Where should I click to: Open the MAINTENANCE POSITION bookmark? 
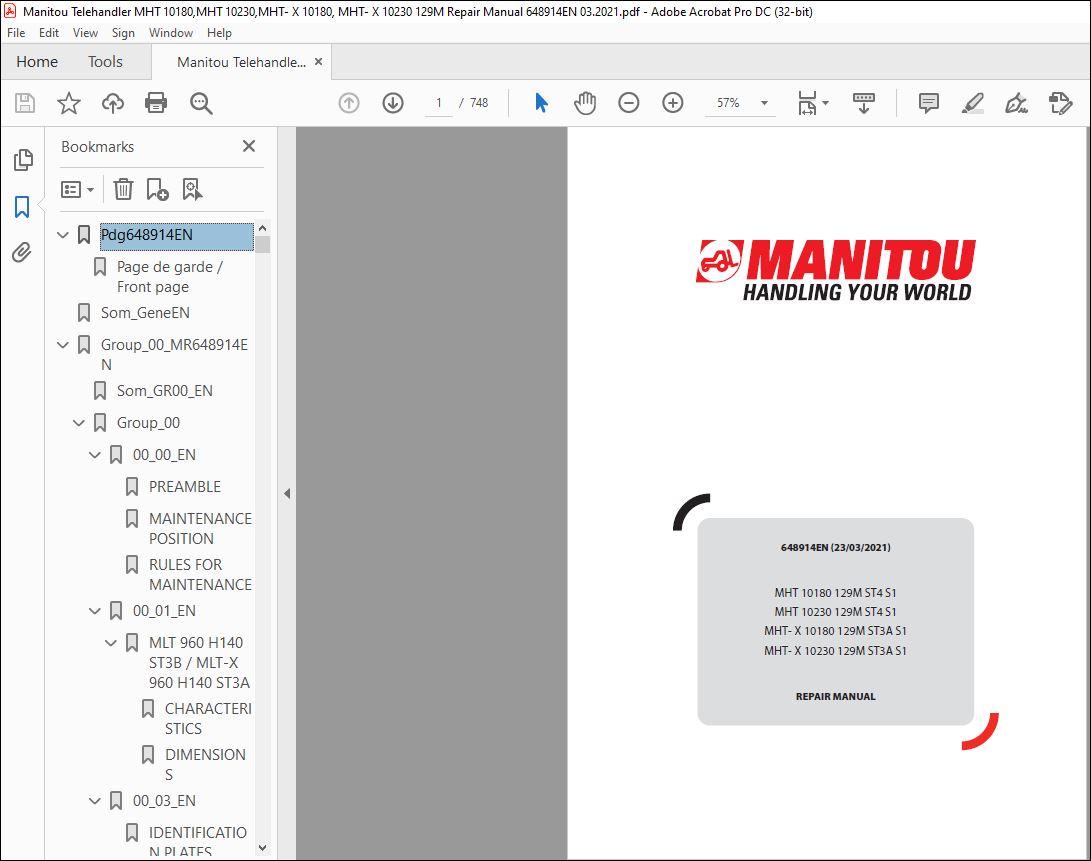point(200,528)
